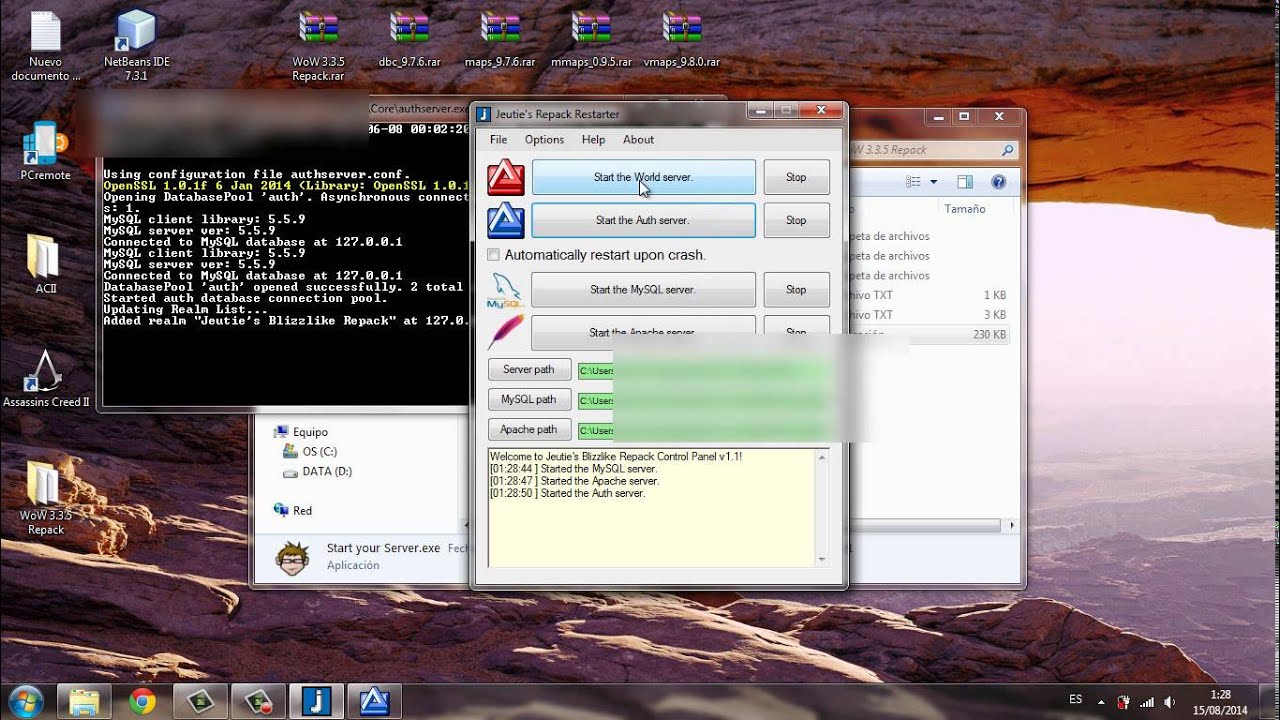Image resolution: width=1280 pixels, height=720 pixels.
Task: Click the volume icon in system tray
Action: click(x=1169, y=702)
